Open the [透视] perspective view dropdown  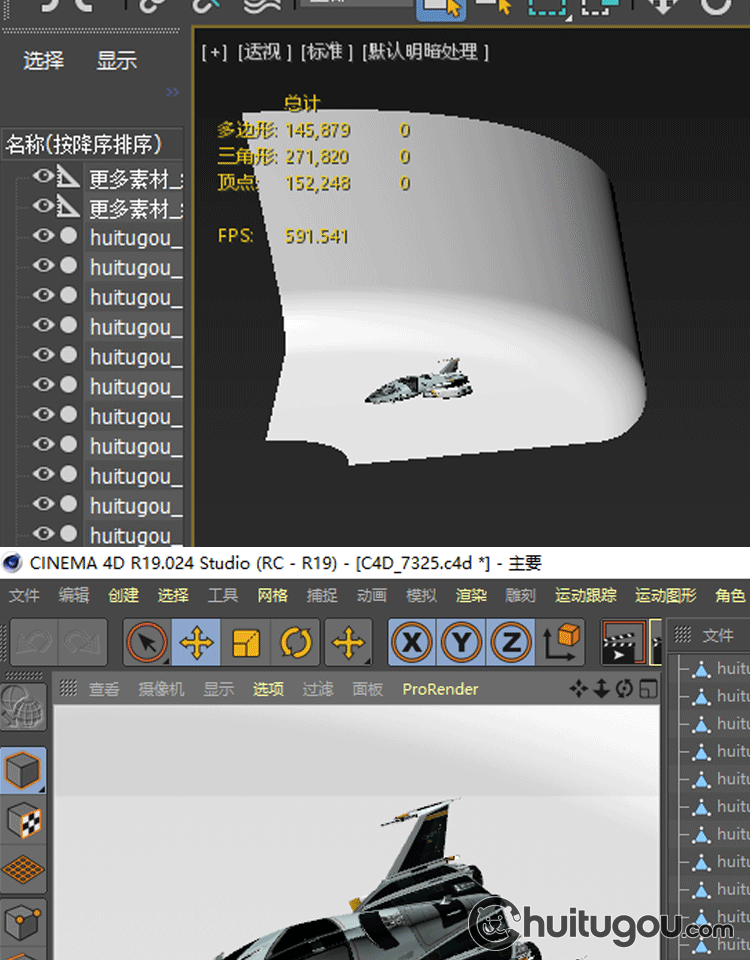tap(264, 53)
